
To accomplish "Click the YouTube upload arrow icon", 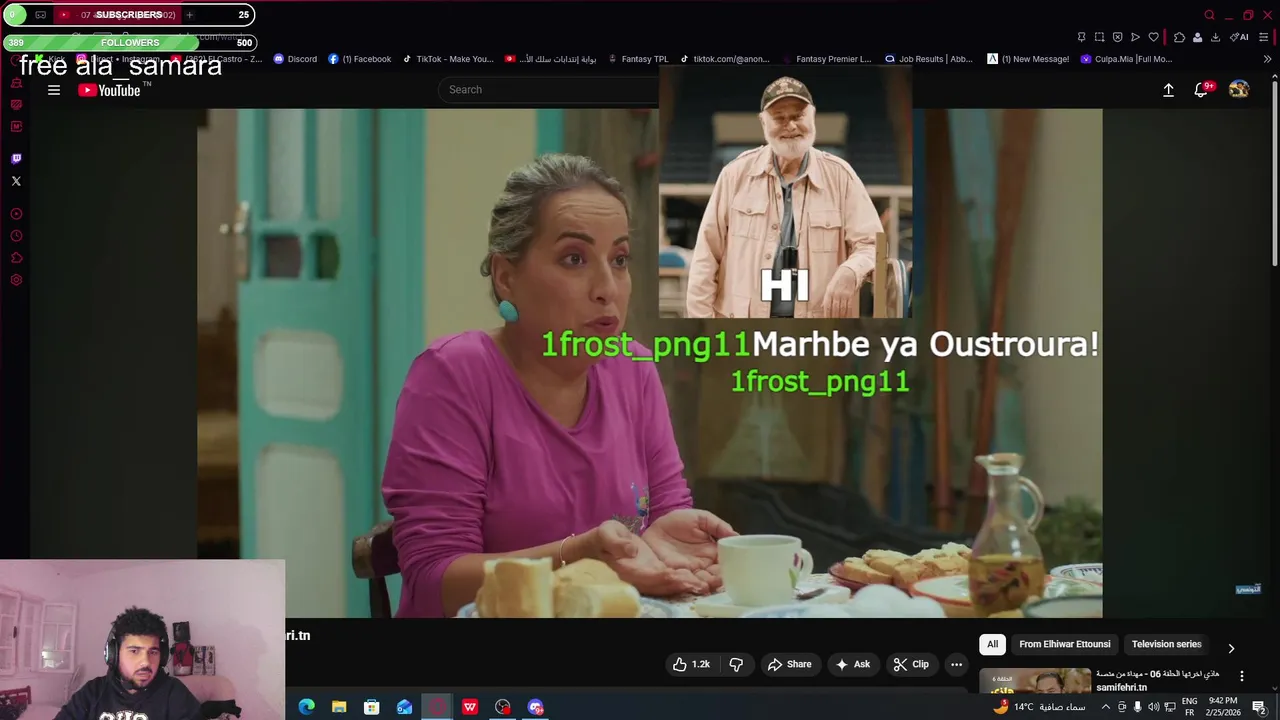I will (x=1168, y=90).
